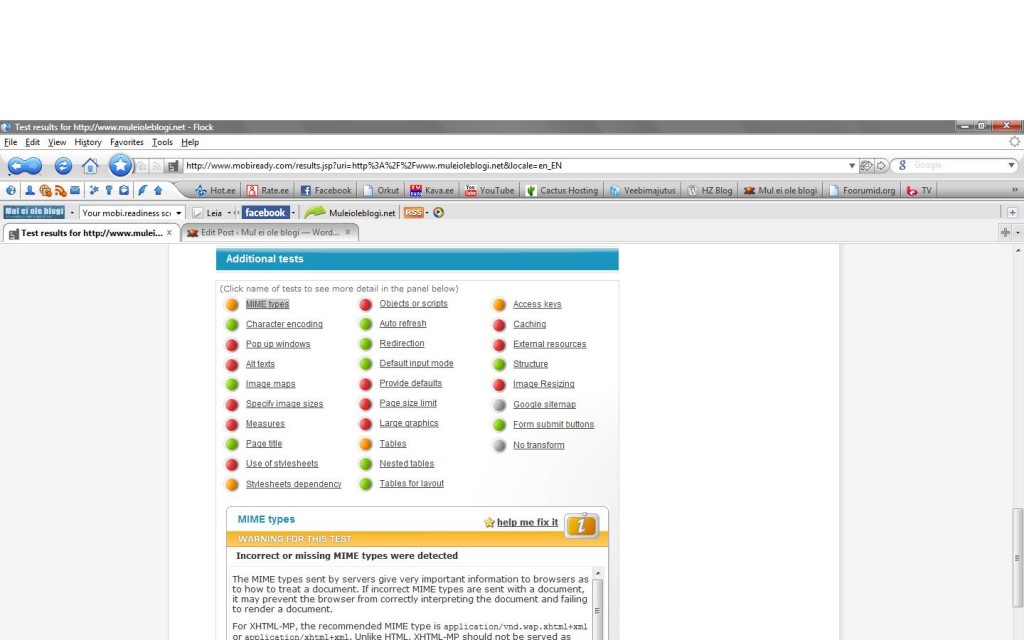Click the back/forward navigation button
The width and height of the screenshot is (1024, 640).
point(24,166)
